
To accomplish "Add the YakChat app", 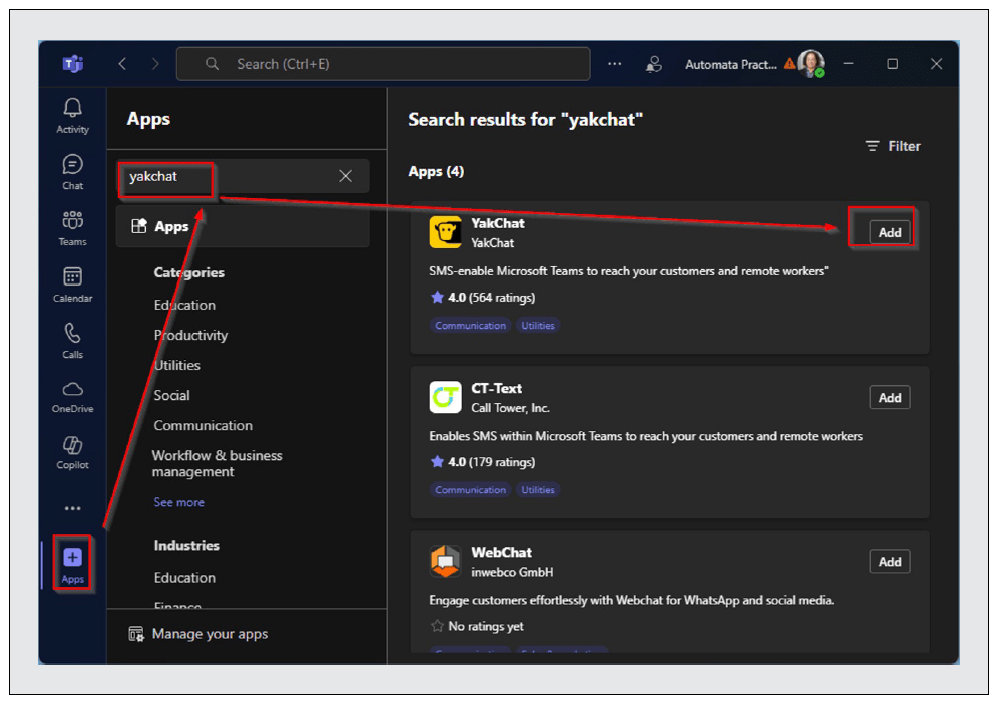I will coord(889,232).
